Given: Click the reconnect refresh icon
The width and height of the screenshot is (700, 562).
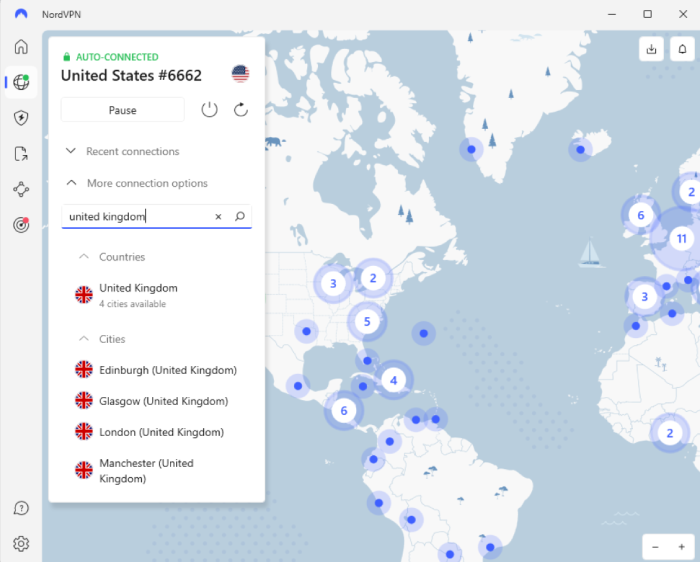Looking at the screenshot, I should 241,110.
